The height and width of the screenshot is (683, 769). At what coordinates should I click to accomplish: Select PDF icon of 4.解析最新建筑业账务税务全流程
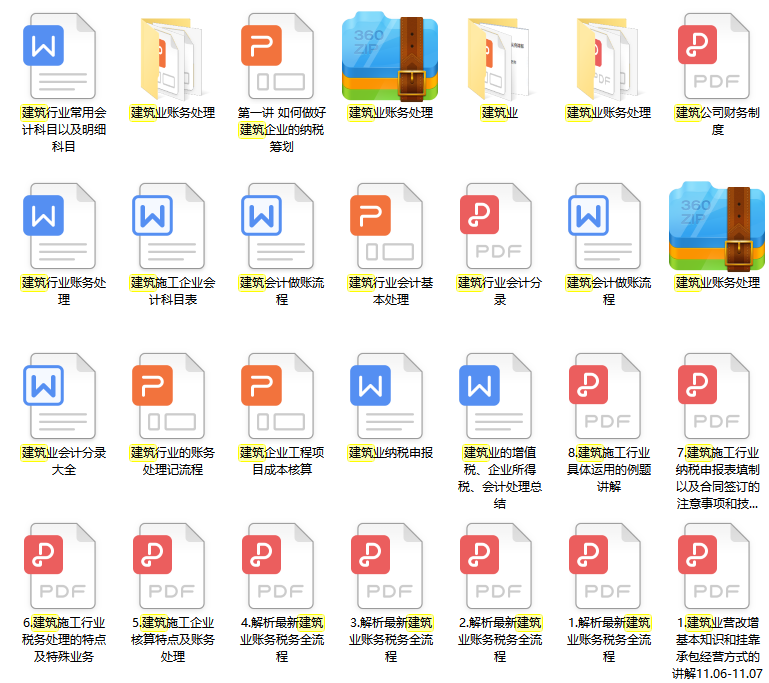pyautogui.click(x=278, y=566)
